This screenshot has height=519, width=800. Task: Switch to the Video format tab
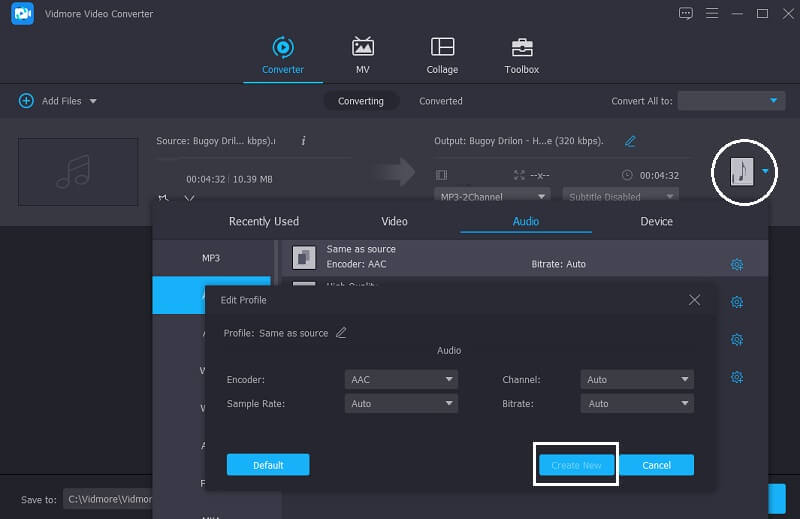coord(394,221)
